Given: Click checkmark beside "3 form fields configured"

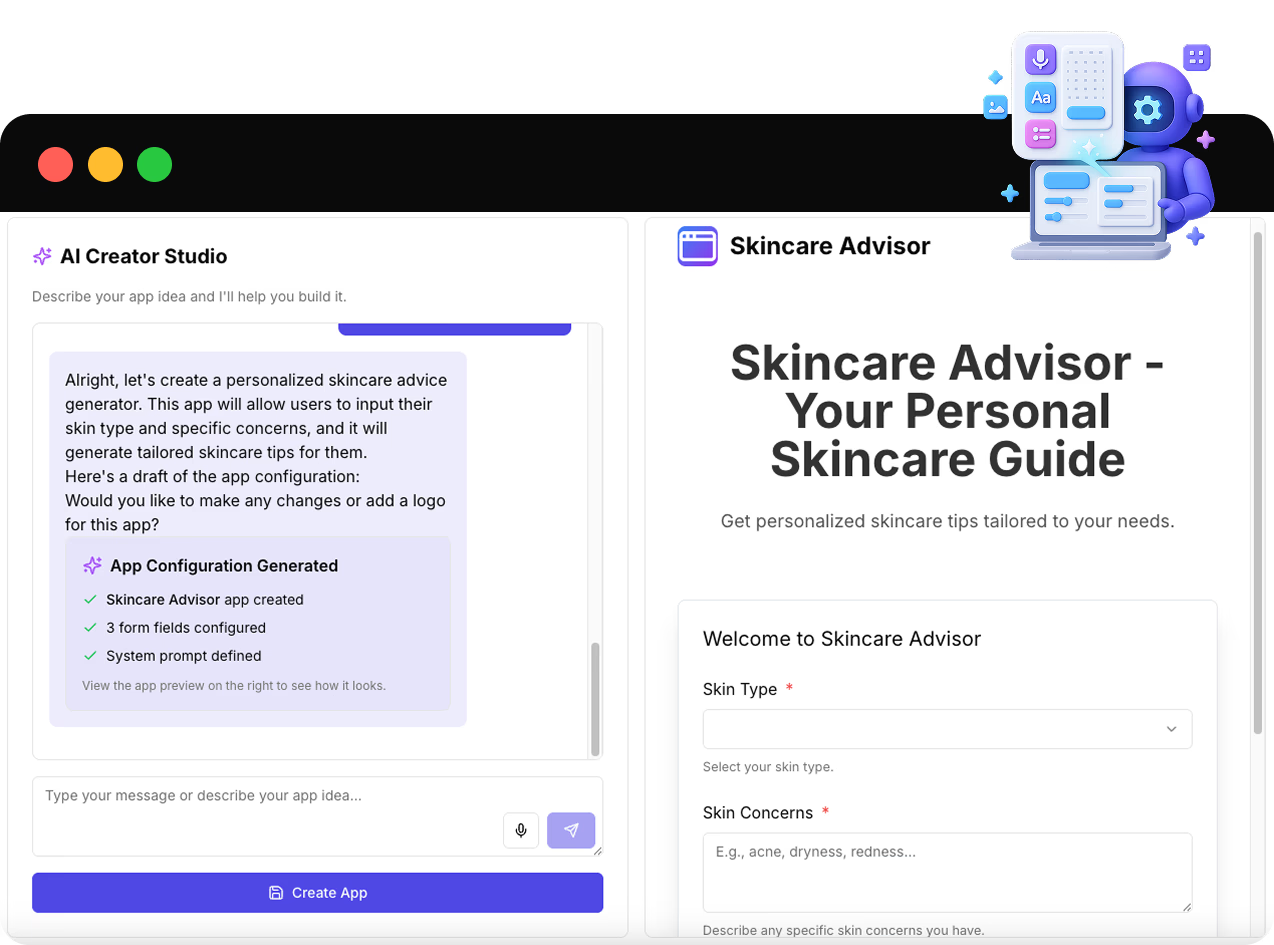Looking at the screenshot, I should click(90, 628).
